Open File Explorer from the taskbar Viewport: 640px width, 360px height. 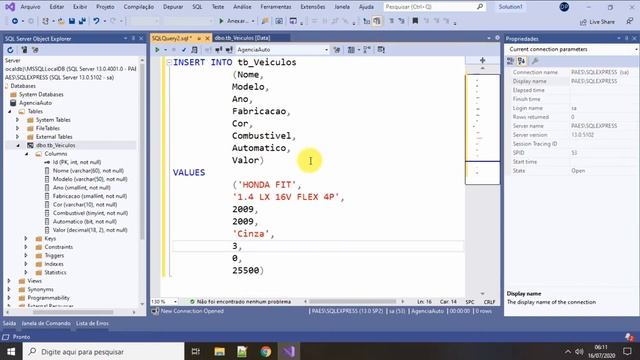coord(220,351)
